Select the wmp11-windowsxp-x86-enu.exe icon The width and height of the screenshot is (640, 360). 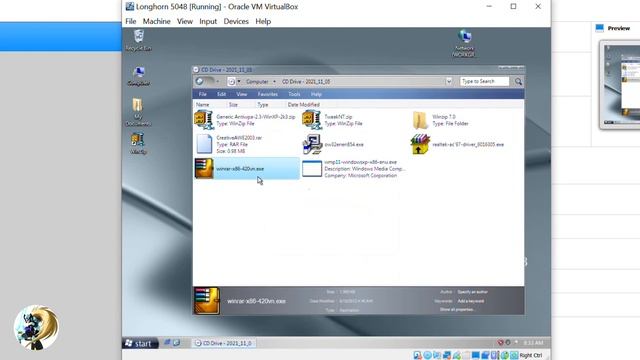coord(312,169)
